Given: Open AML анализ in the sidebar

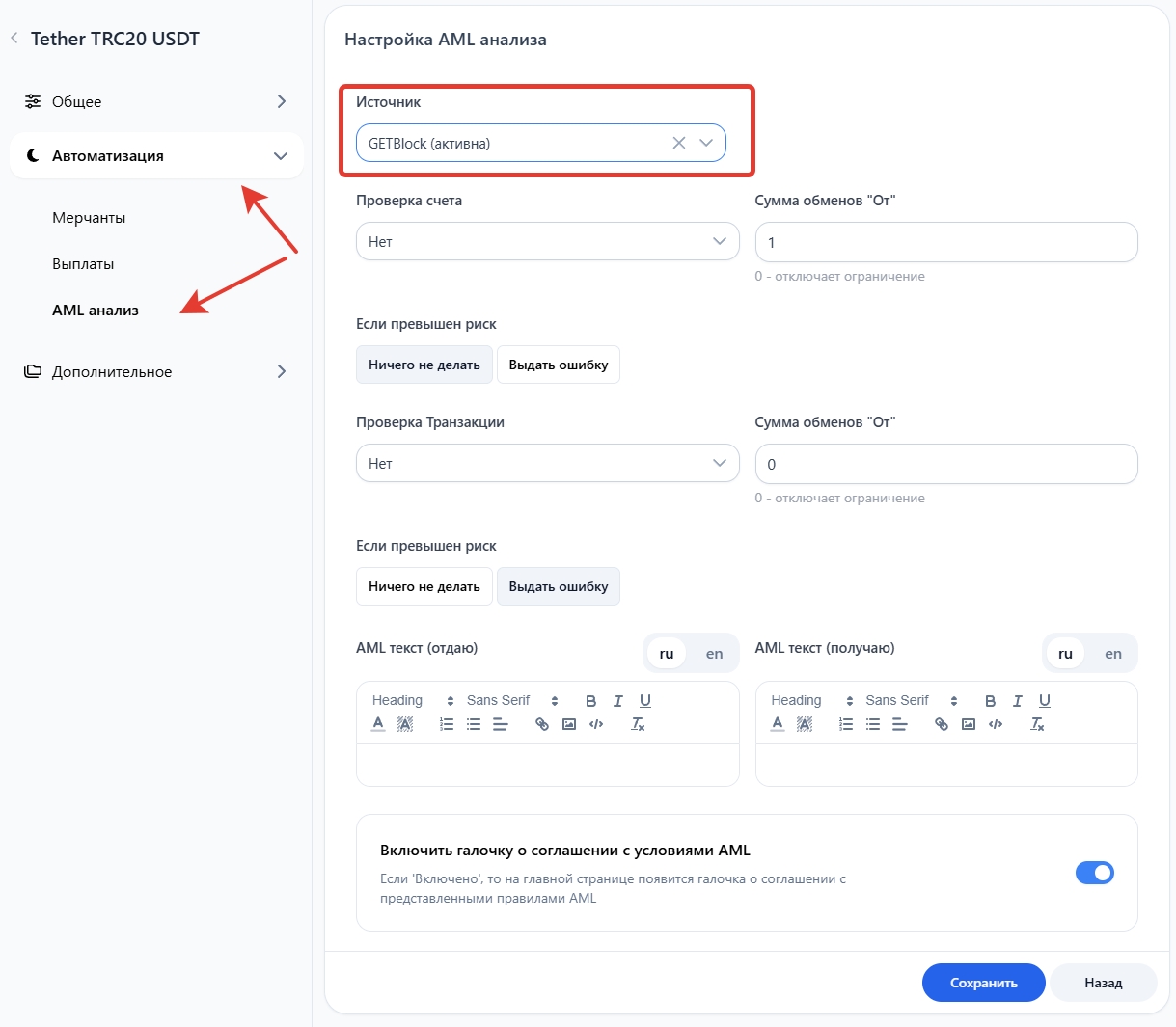Looking at the screenshot, I should coord(96,311).
